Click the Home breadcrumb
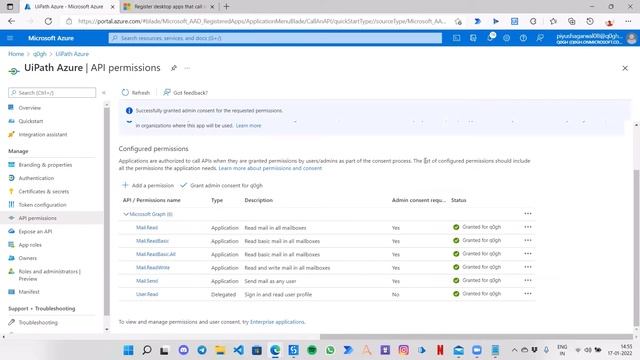 coord(16,54)
